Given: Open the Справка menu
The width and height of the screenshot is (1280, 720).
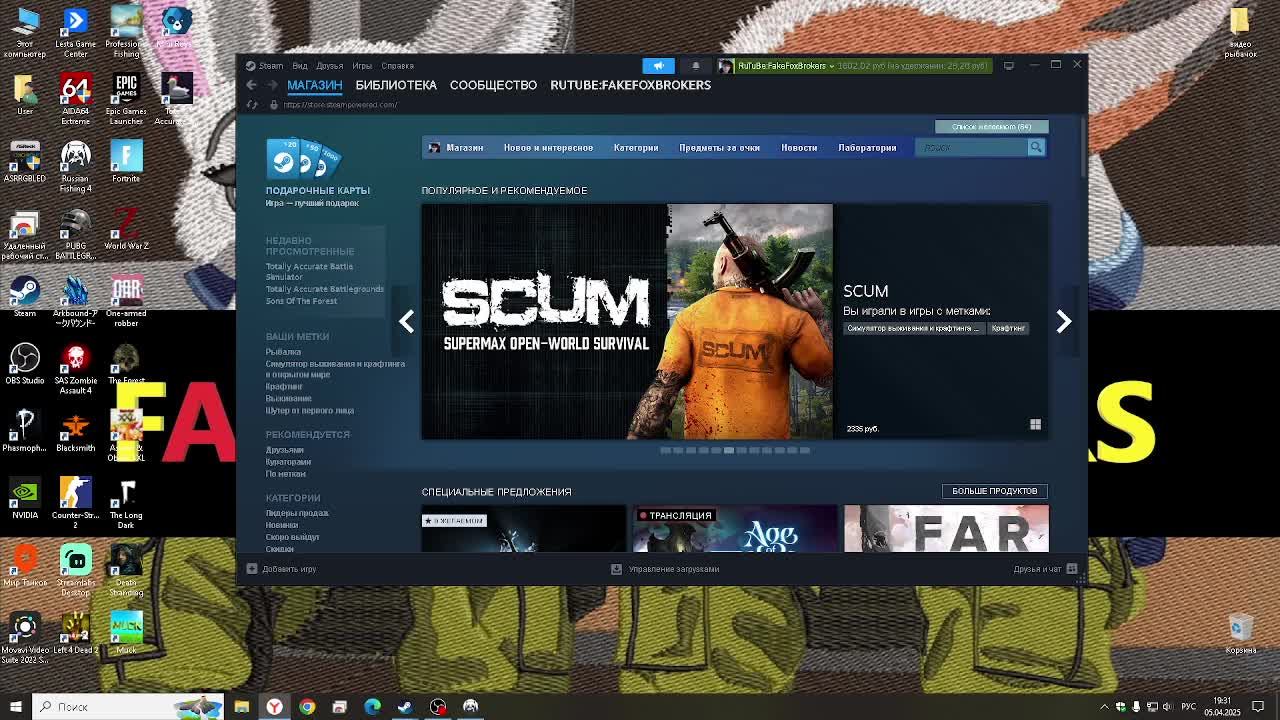Looking at the screenshot, I should click(397, 66).
